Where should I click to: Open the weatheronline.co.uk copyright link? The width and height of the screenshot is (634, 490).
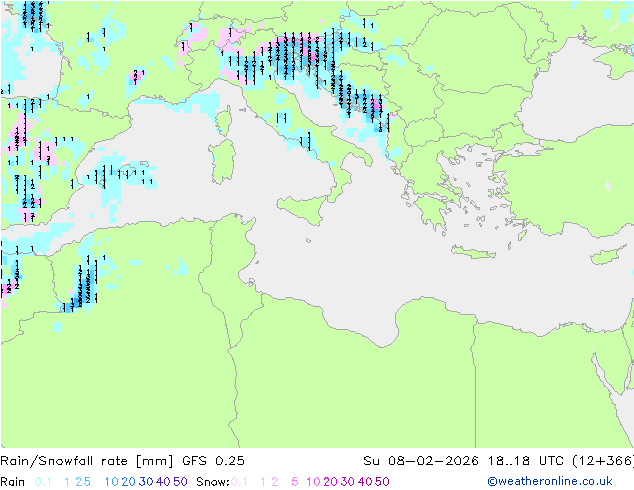point(550,481)
